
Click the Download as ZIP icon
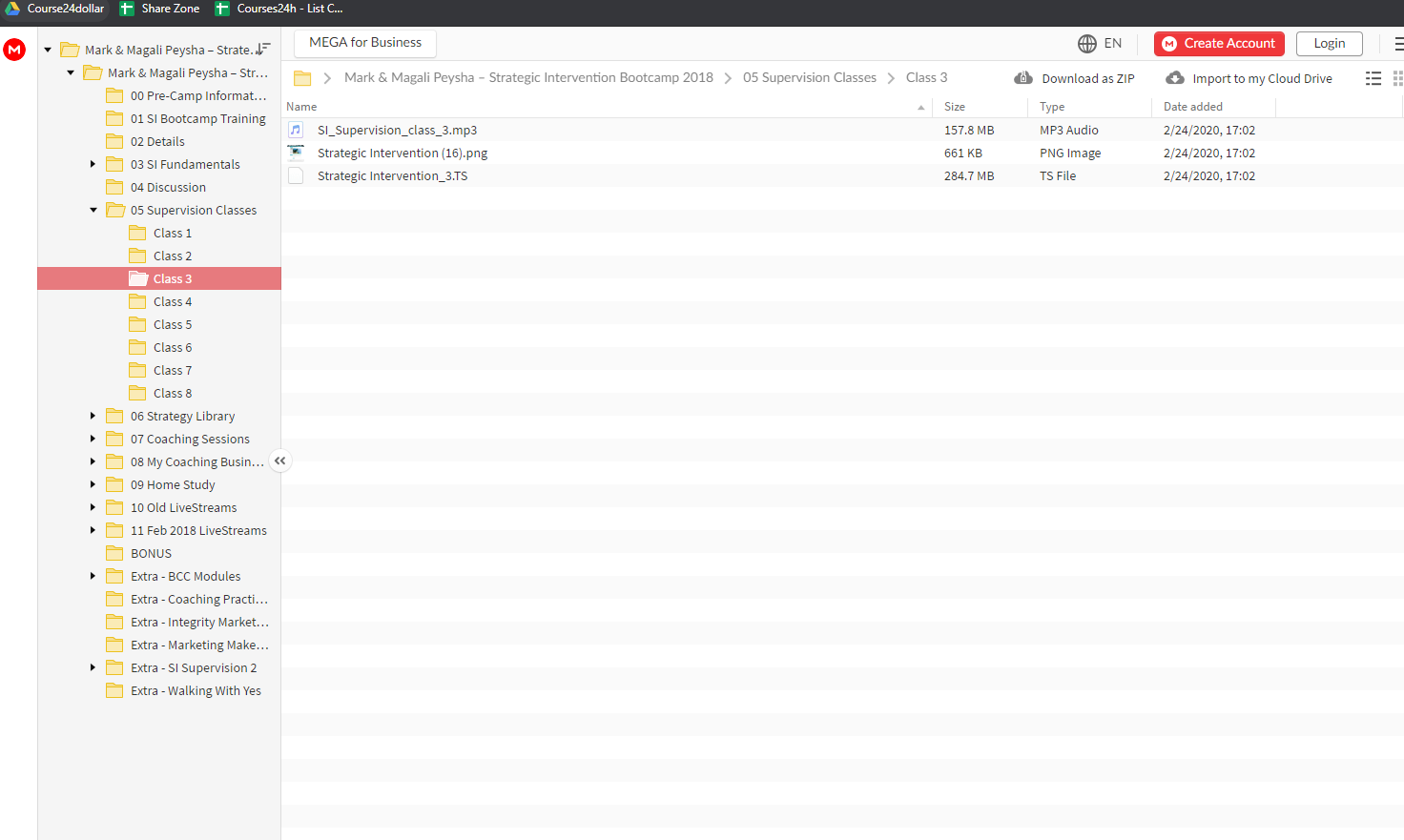(x=1023, y=78)
